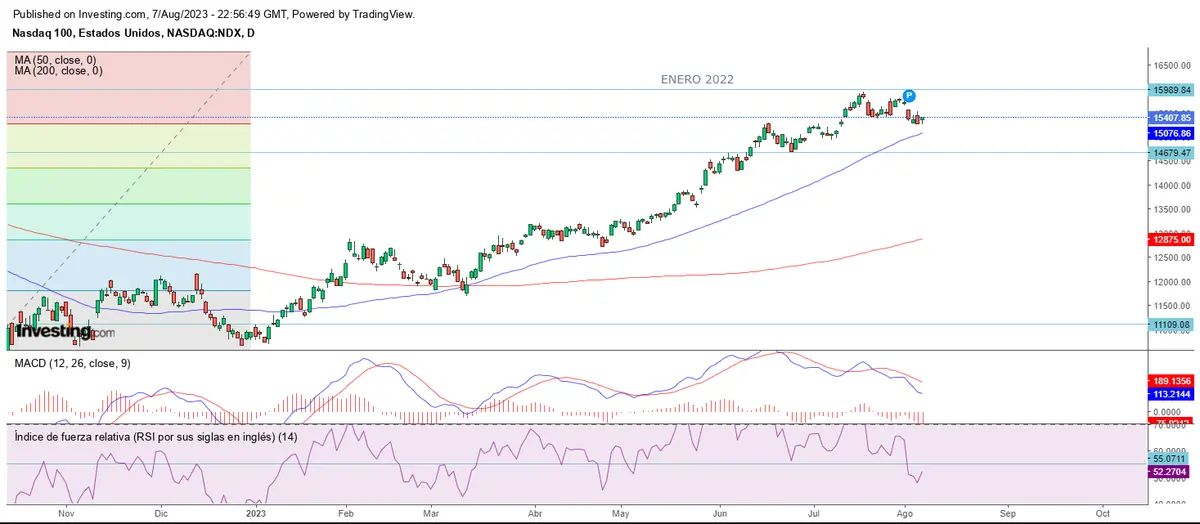Click the 2023 label on time axis

tap(256, 513)
